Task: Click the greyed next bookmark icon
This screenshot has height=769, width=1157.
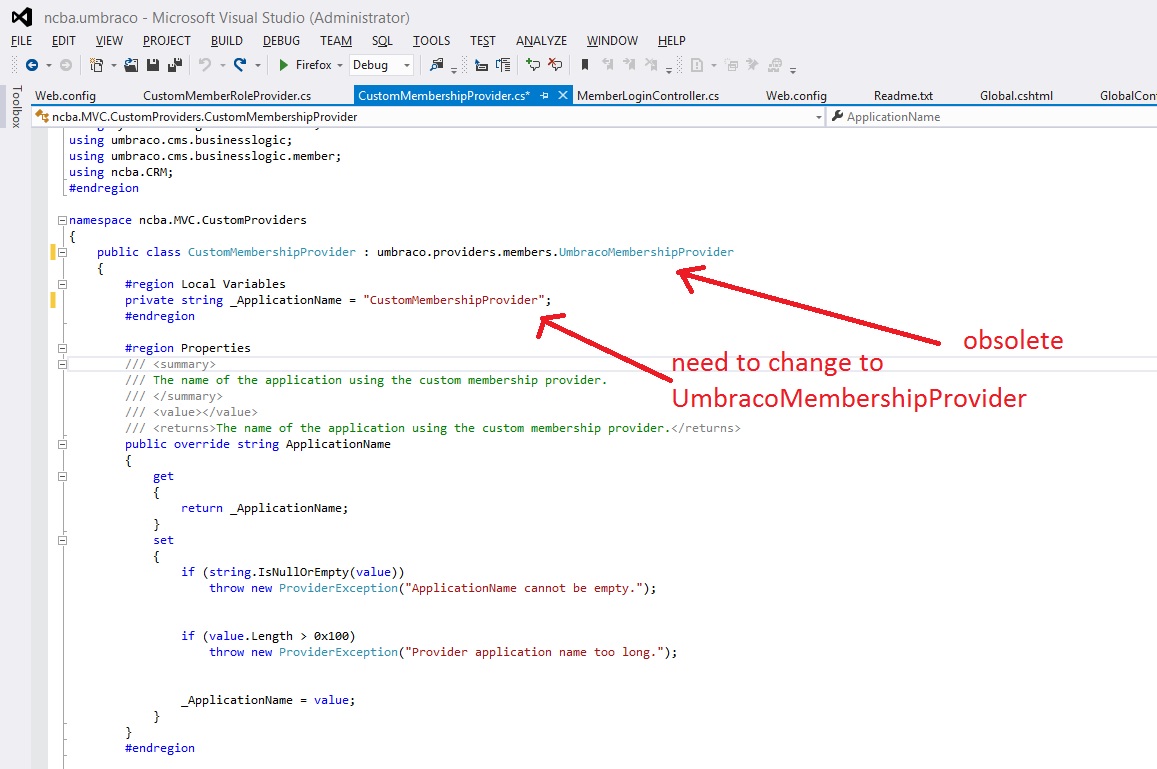Action: pos(629,65)
